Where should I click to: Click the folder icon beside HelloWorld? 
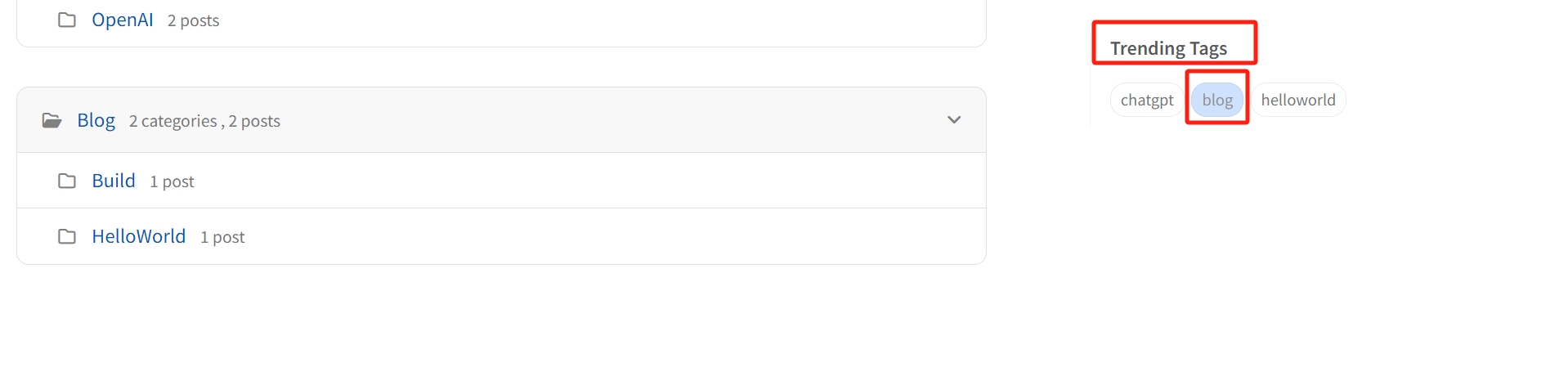67,236
